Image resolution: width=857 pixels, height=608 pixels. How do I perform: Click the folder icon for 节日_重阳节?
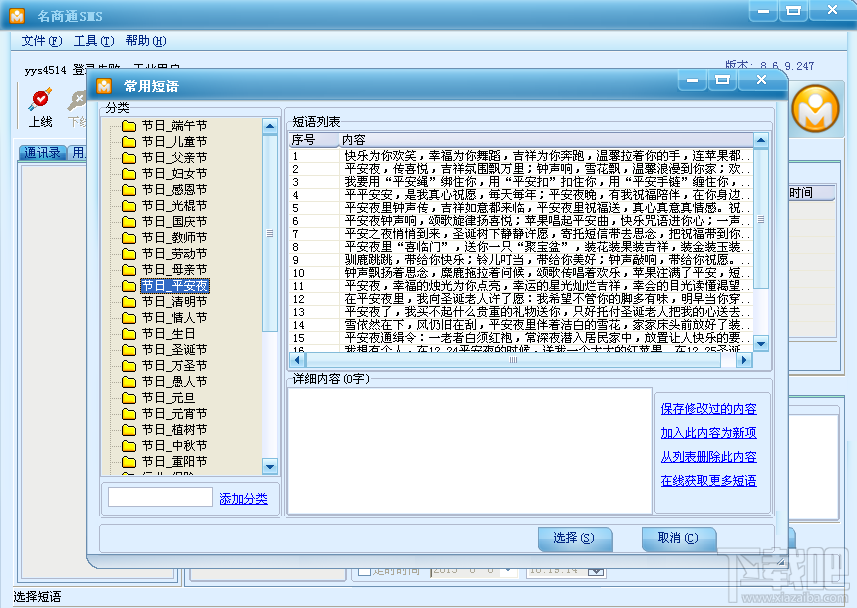[129, 462]
